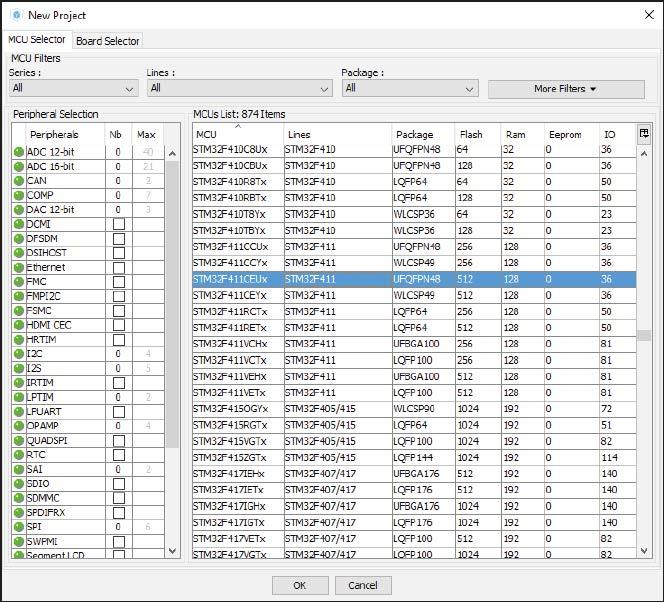Sort the list by Flash column header

coord(478,134)
